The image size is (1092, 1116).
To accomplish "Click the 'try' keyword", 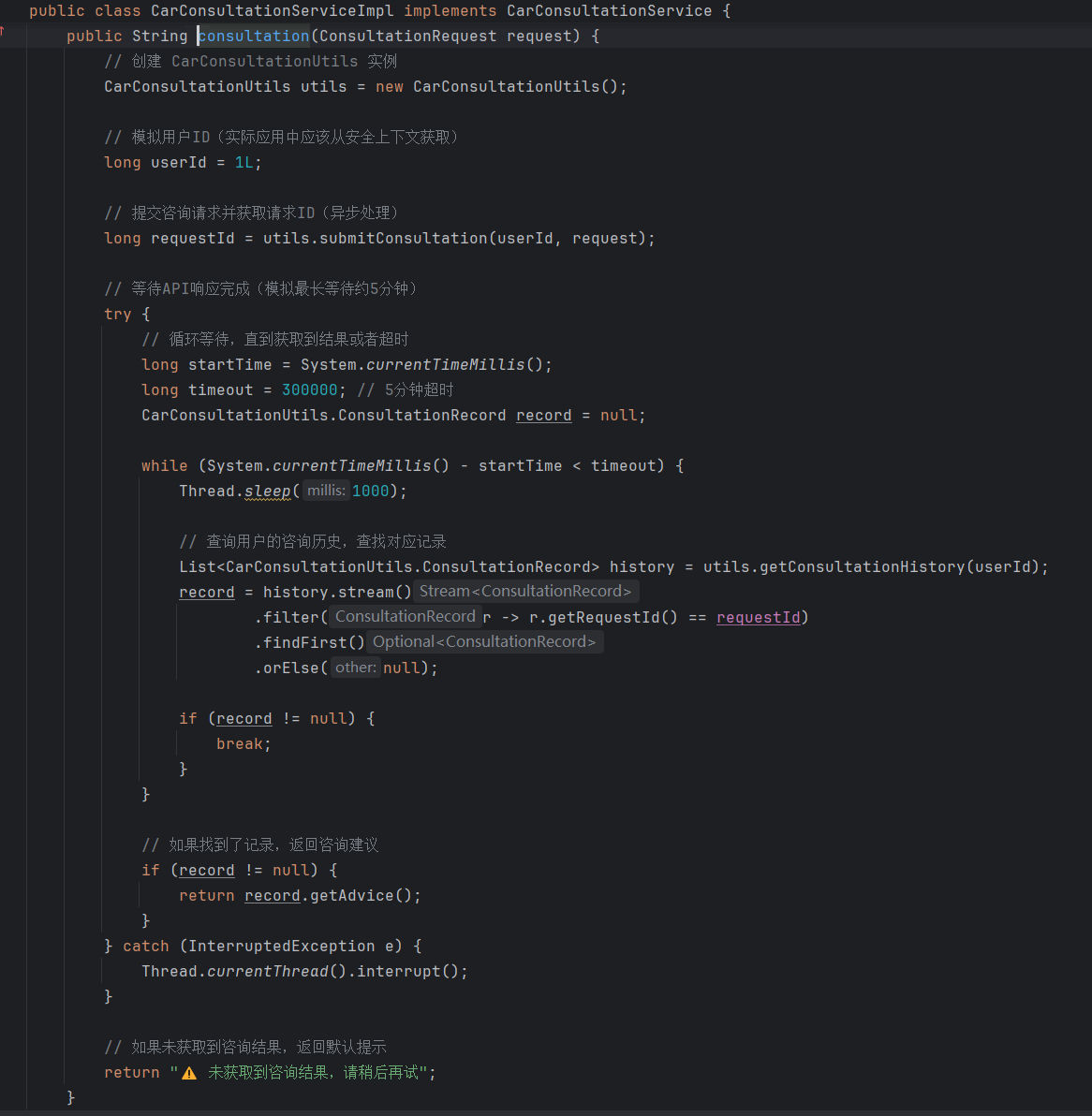I will point(117,314).
